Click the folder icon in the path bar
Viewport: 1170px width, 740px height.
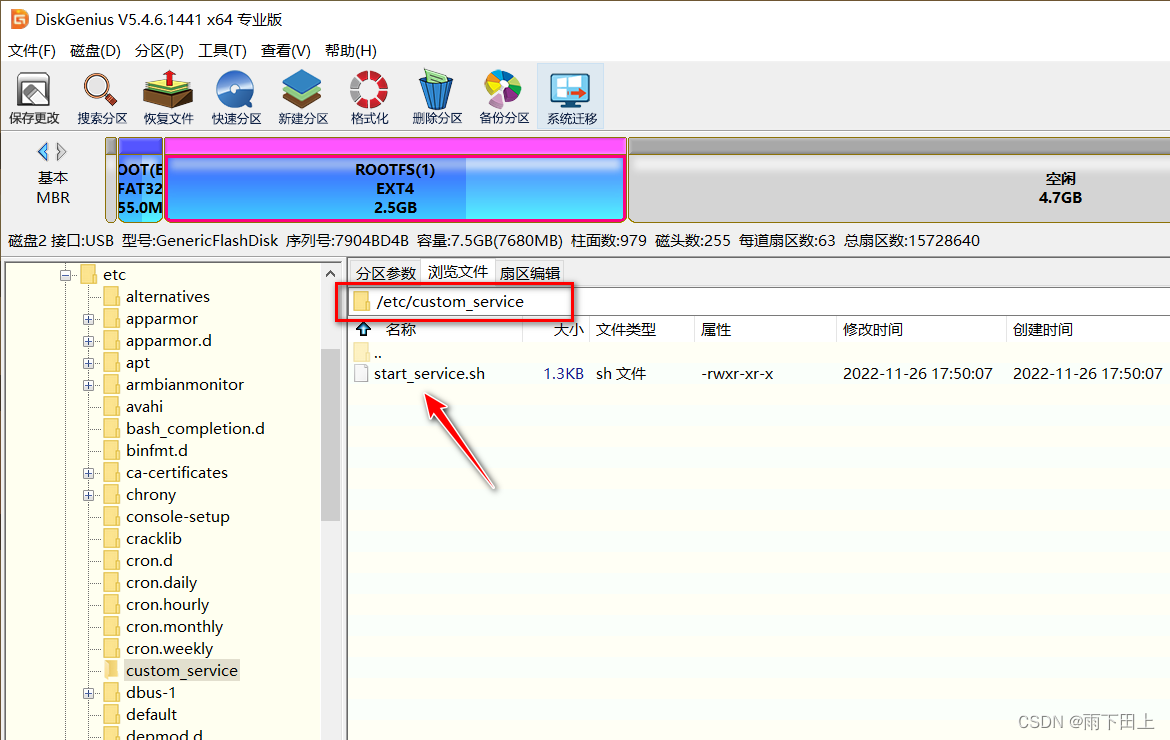(x=362, y=301)
